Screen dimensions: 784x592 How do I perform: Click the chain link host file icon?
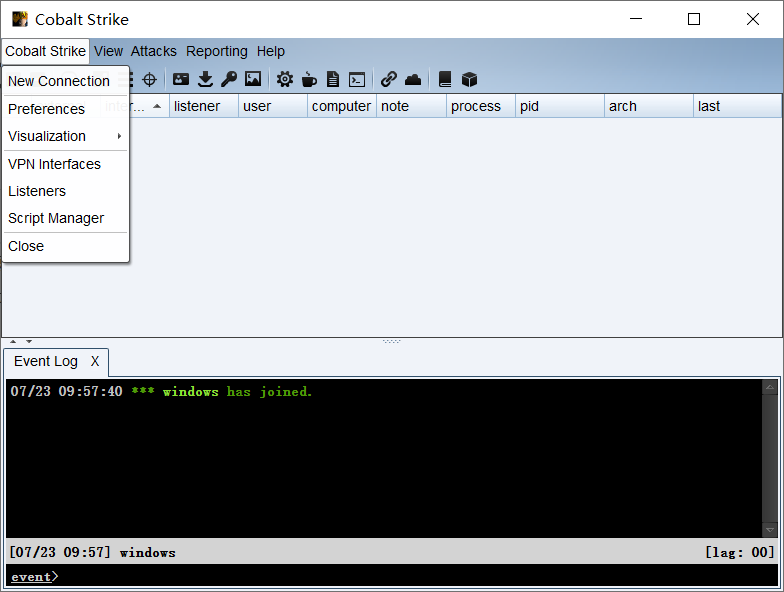coord(388,79)
